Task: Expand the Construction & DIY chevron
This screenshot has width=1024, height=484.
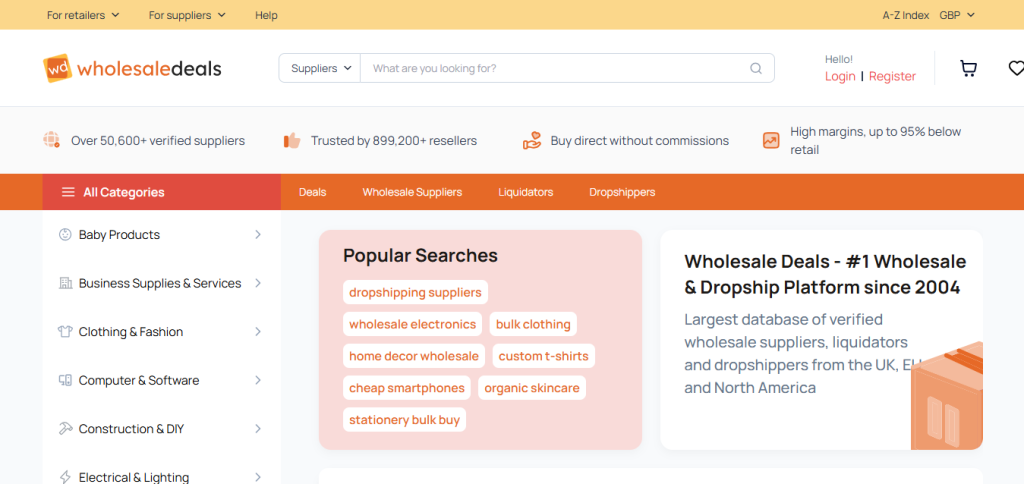Action: [x=258, y=428]
